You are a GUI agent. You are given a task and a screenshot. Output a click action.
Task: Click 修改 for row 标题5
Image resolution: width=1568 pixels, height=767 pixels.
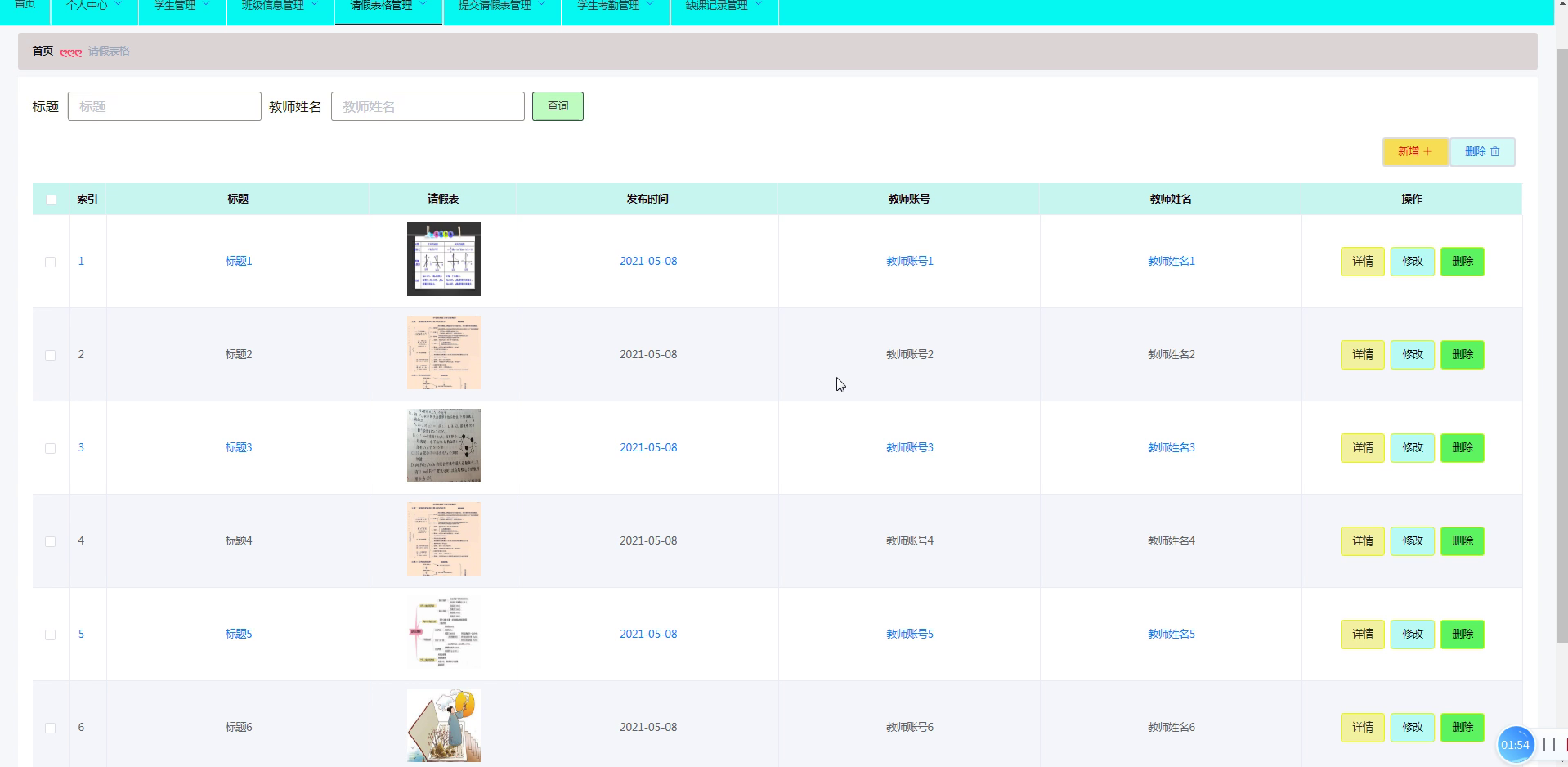coord(1413,635)
